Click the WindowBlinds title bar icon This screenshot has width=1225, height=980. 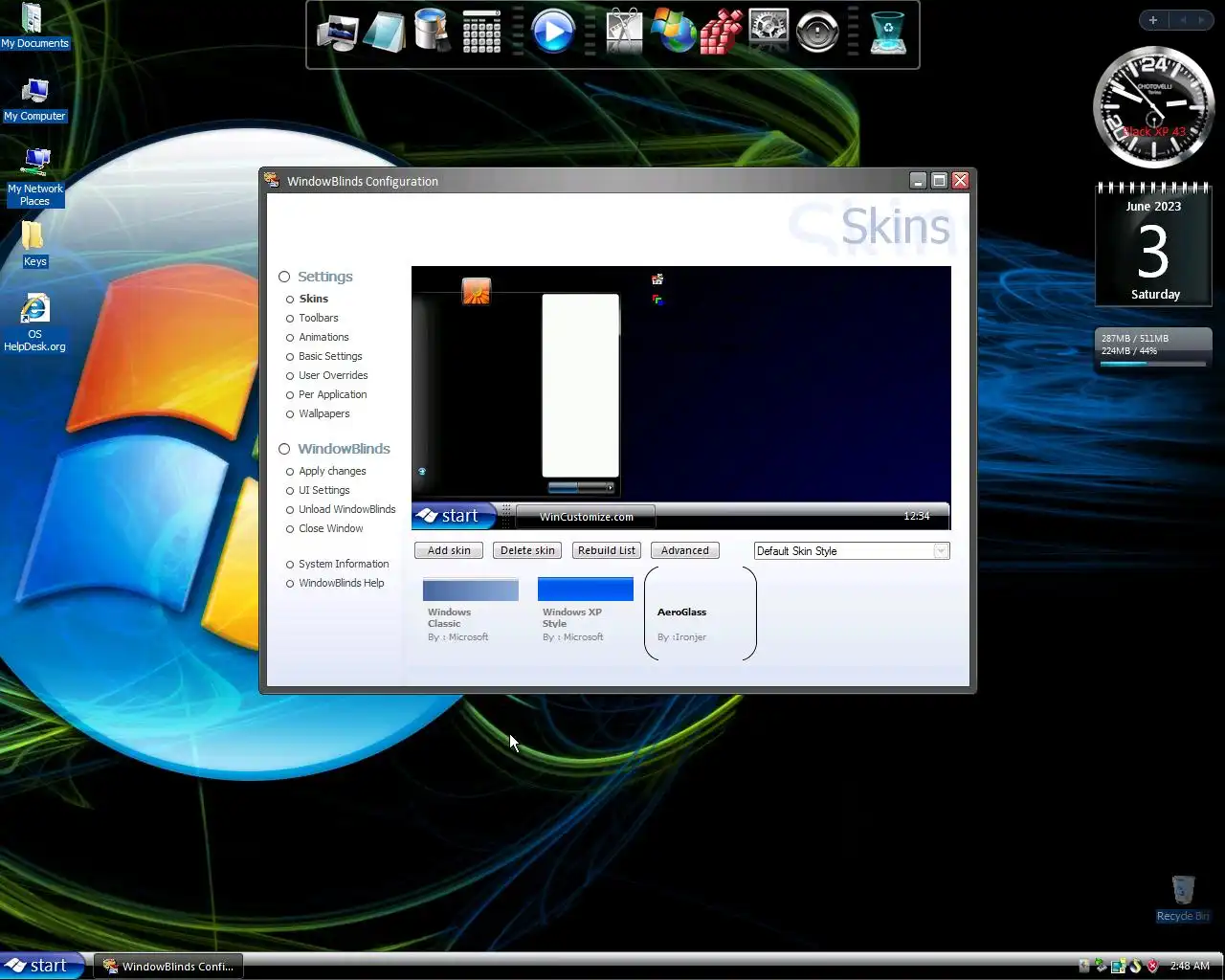272,180
